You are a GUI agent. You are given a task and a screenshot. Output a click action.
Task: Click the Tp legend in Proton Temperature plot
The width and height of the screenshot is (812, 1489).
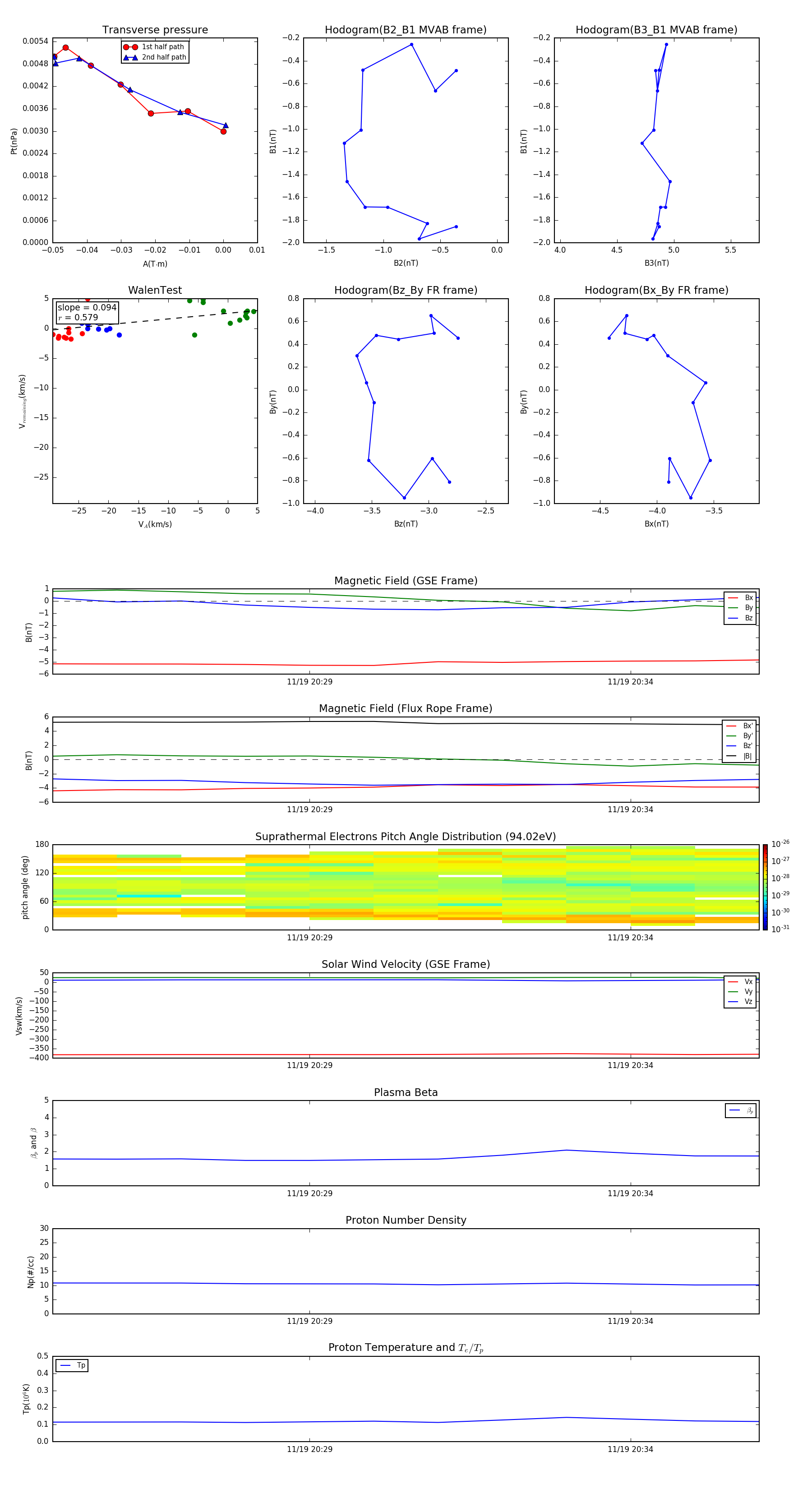(x=72, y=1365)
